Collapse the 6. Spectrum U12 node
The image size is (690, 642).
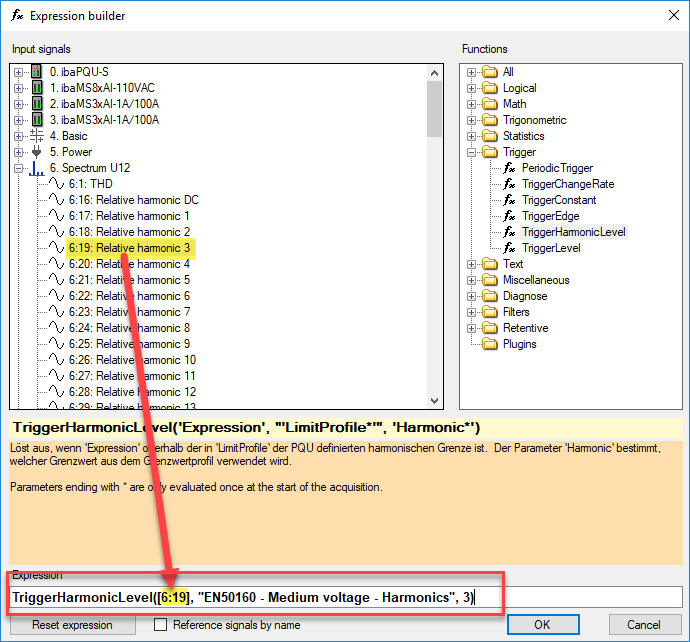(x=18, y=168)
